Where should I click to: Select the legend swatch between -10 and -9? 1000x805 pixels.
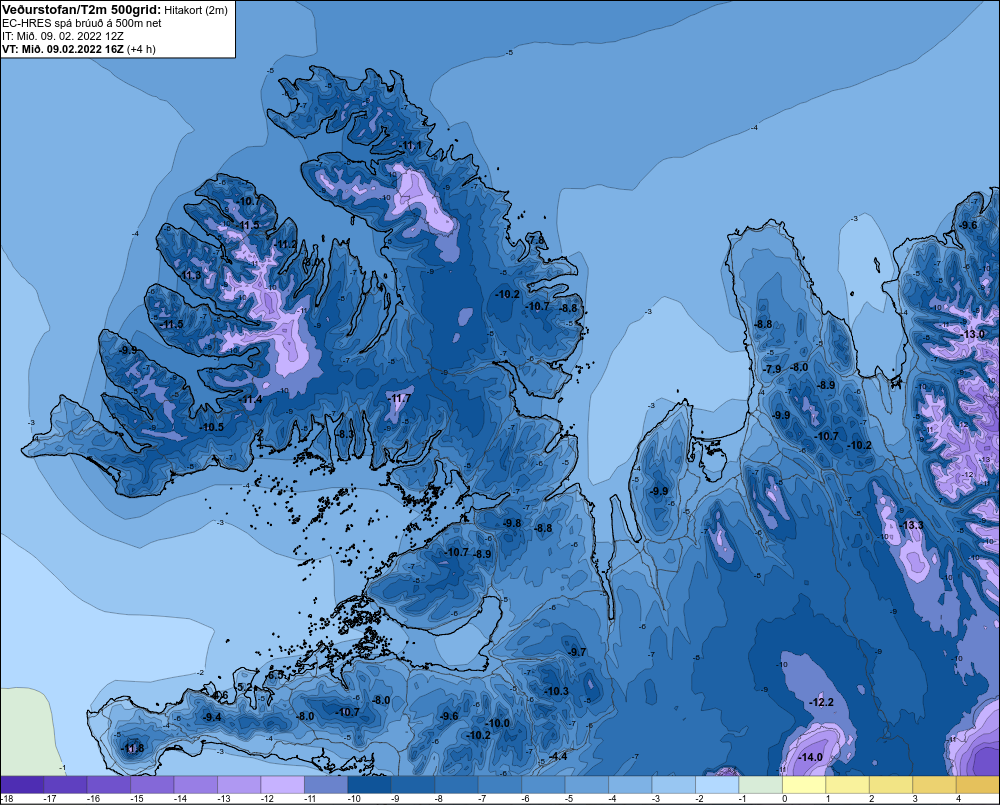tap(369, 785)
